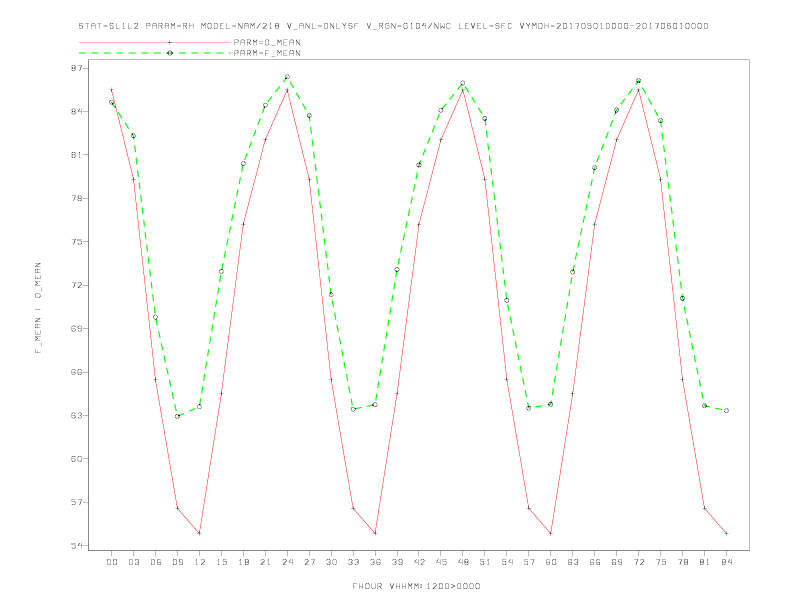792x612 pixels.
Task: Click the x-axis tick label 06
Action: [x=156, y=562]
